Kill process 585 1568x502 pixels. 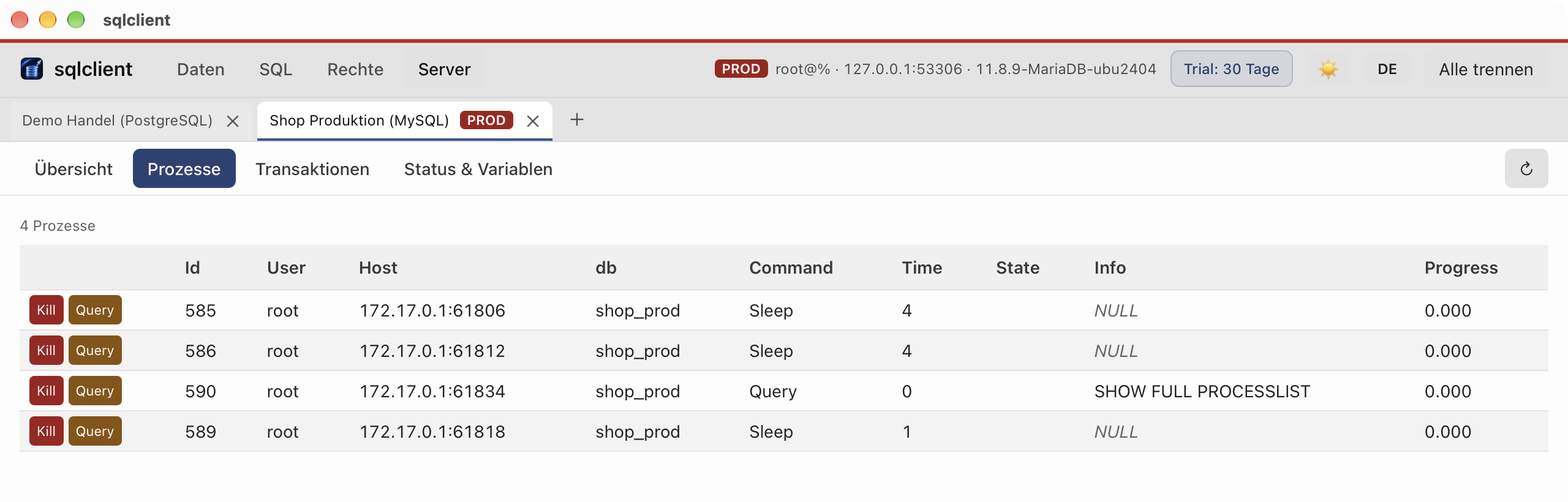46,310
